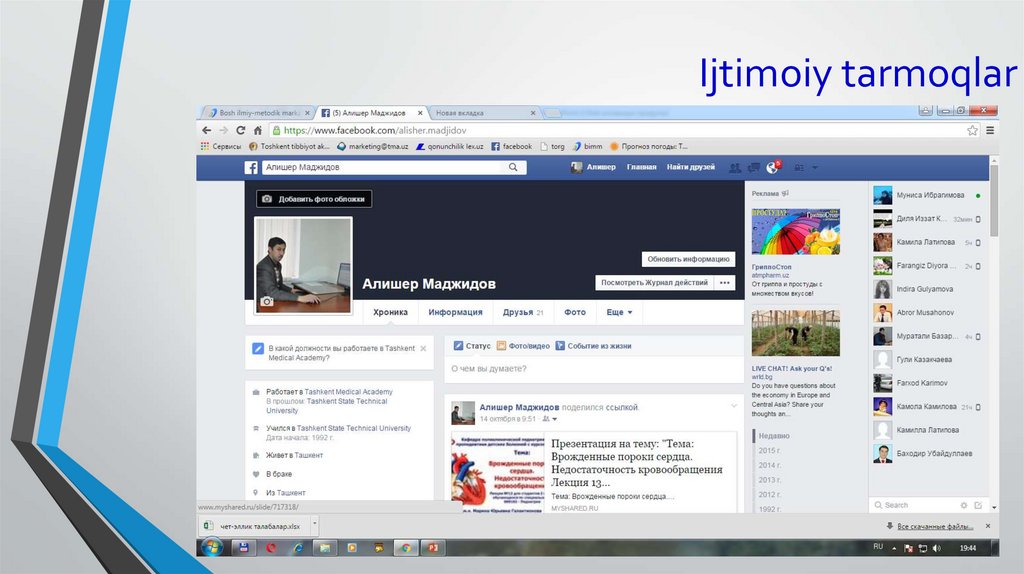Open the three-dots menu on the cover
Screen dimensions: 1024x574
(724, 283)
